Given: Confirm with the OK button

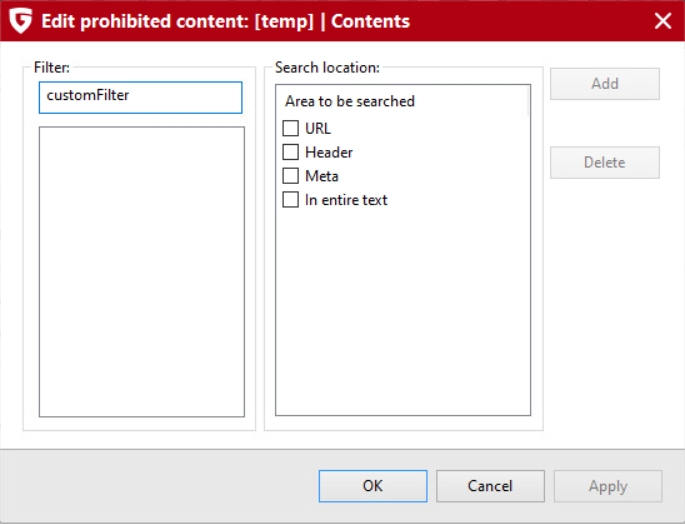Looking at the screenshot, I should point(373,486).
